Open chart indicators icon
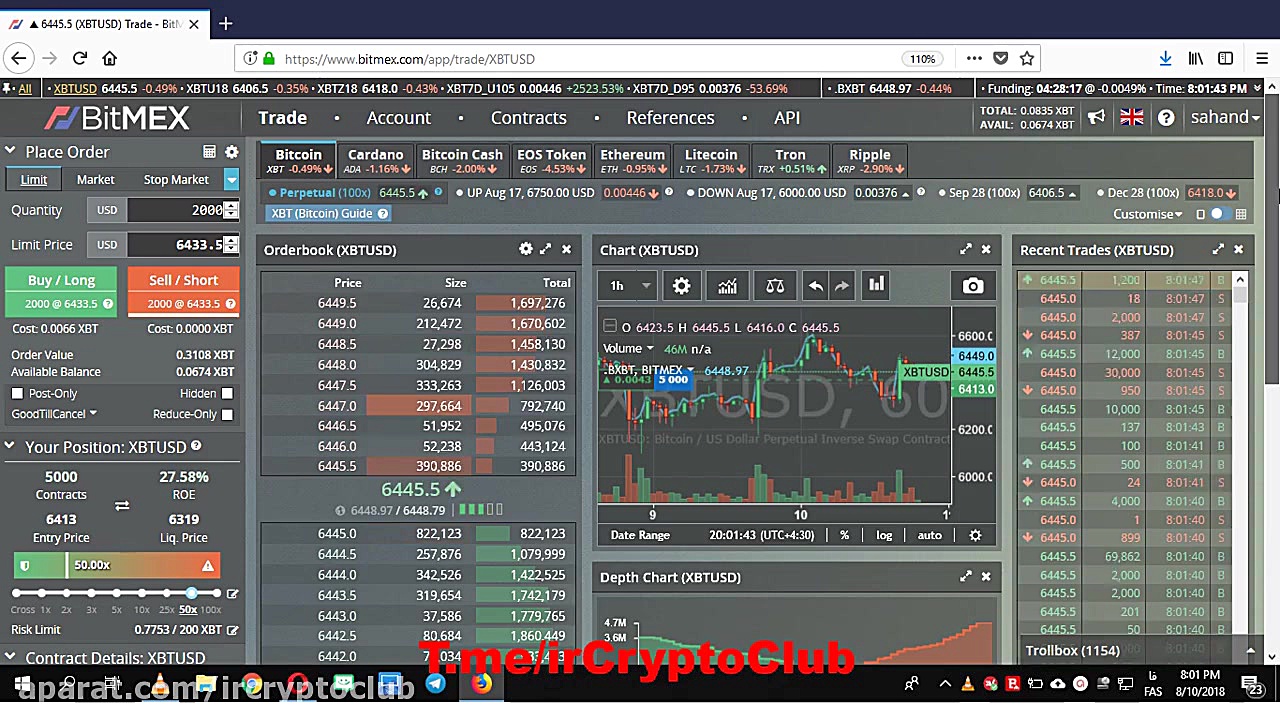1280x720 pixels. [x=727, y=286]
